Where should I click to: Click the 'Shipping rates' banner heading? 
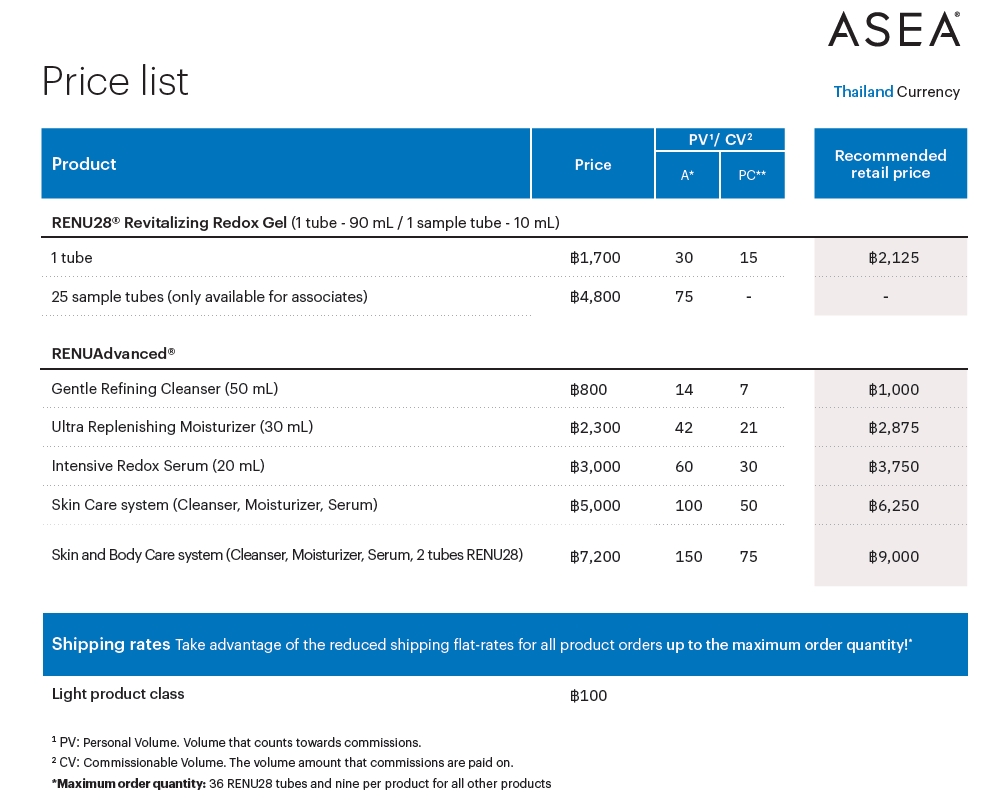[x=111, y=644]
